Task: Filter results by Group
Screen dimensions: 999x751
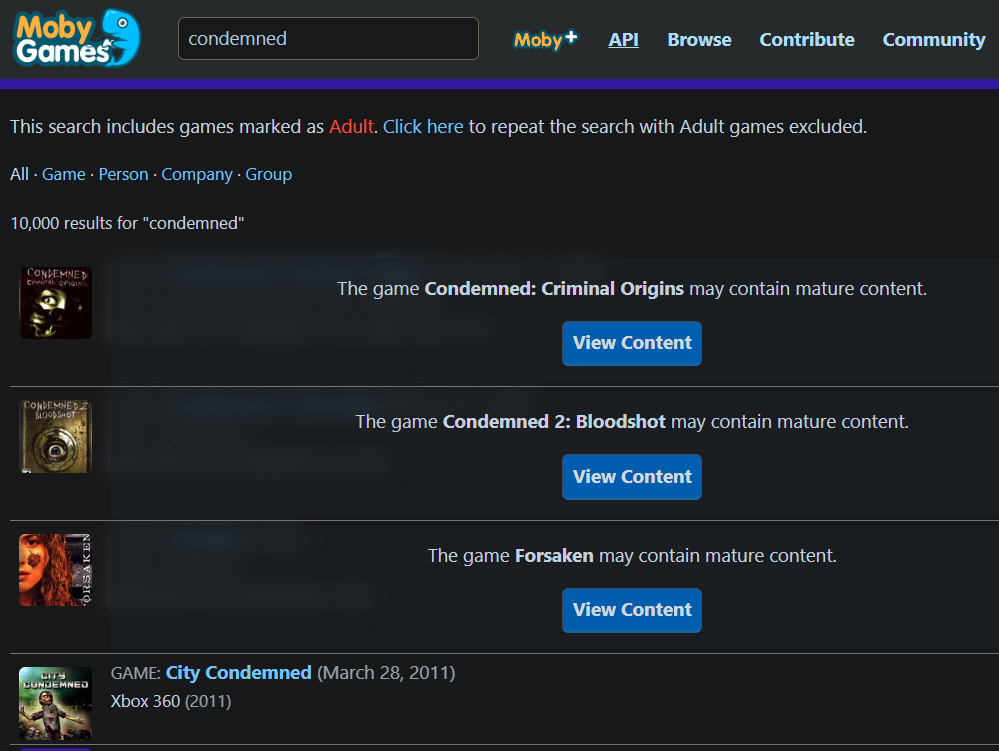Action: (269, 174)
